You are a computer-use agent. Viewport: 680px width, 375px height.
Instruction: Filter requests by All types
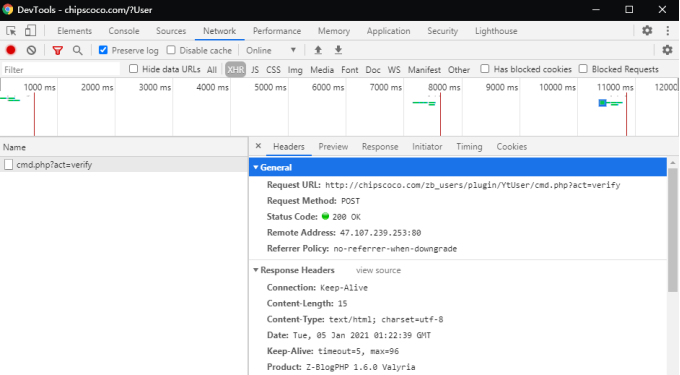pos(212,69)
